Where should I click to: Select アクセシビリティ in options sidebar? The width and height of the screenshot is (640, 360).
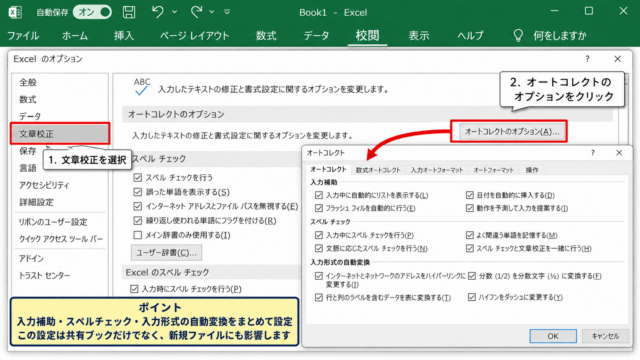point(44,185)
